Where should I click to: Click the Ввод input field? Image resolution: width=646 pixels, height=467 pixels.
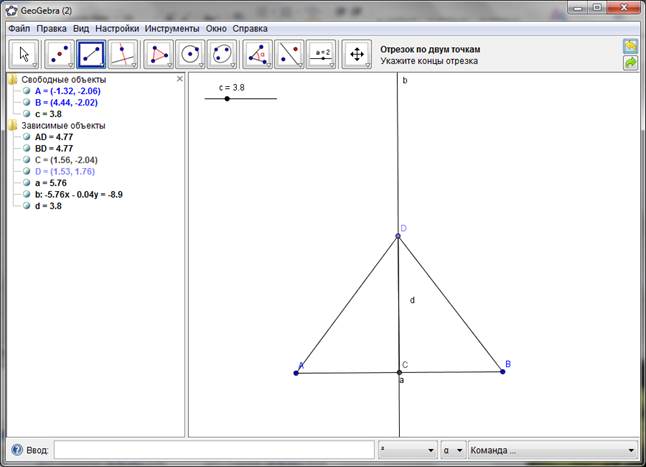click(214, 450)
